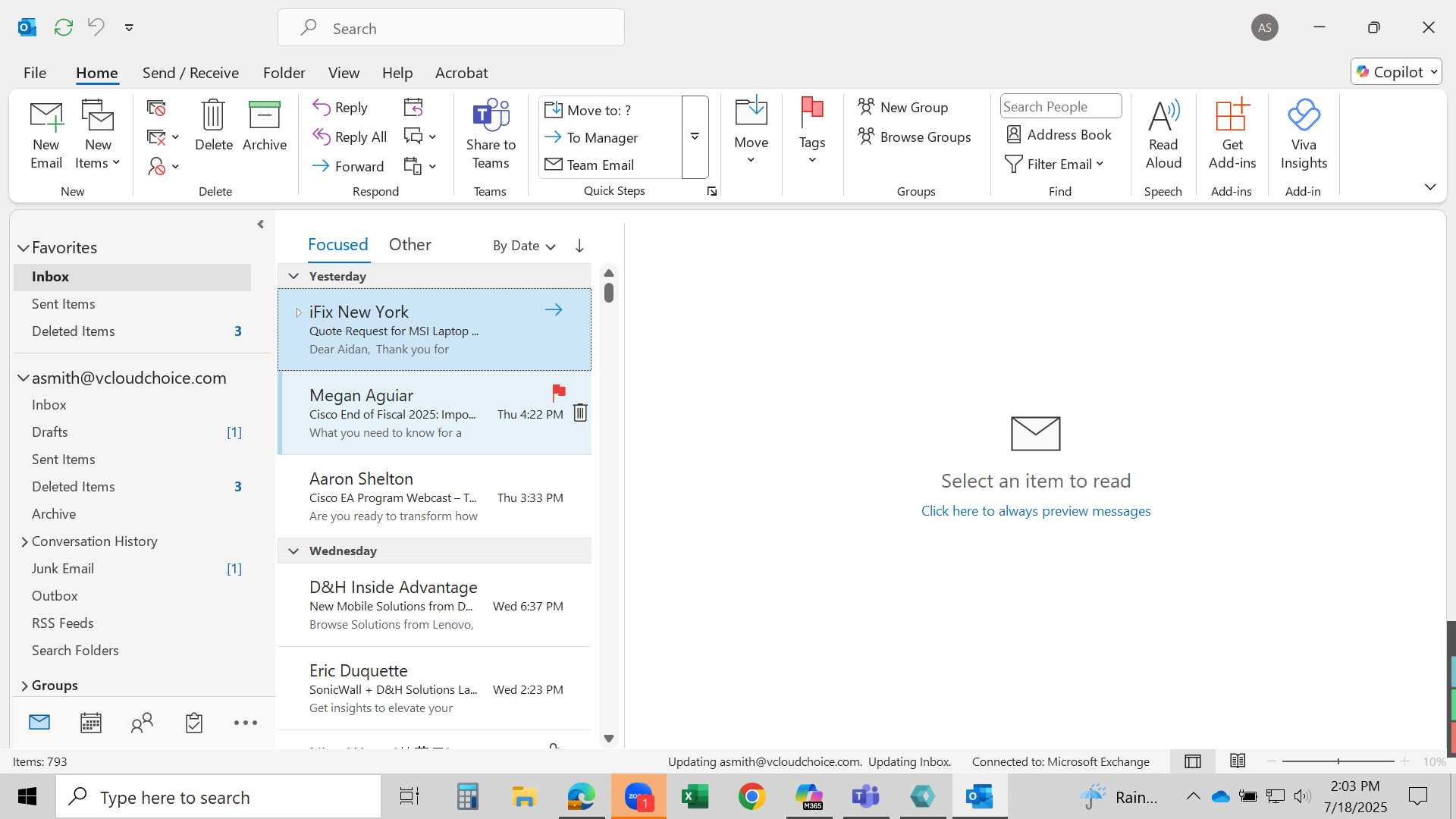Collapse the Yesterday group header
The image size is (1456, 819).
(293, 276)
